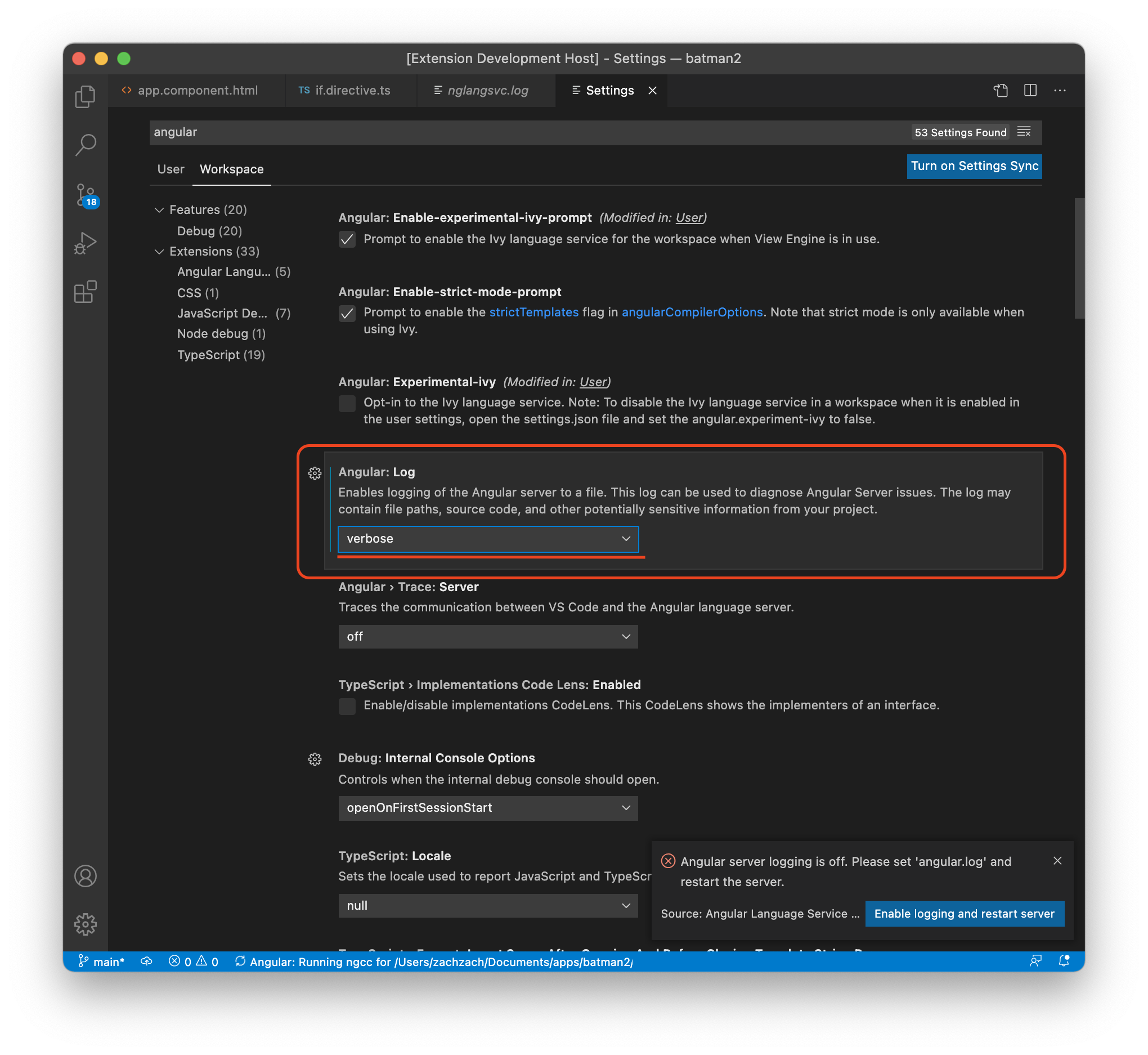Viewport: 1148px width, 1055px height.
Task: Open the editor More Actions ellipsis
Action: point(1060,90)
